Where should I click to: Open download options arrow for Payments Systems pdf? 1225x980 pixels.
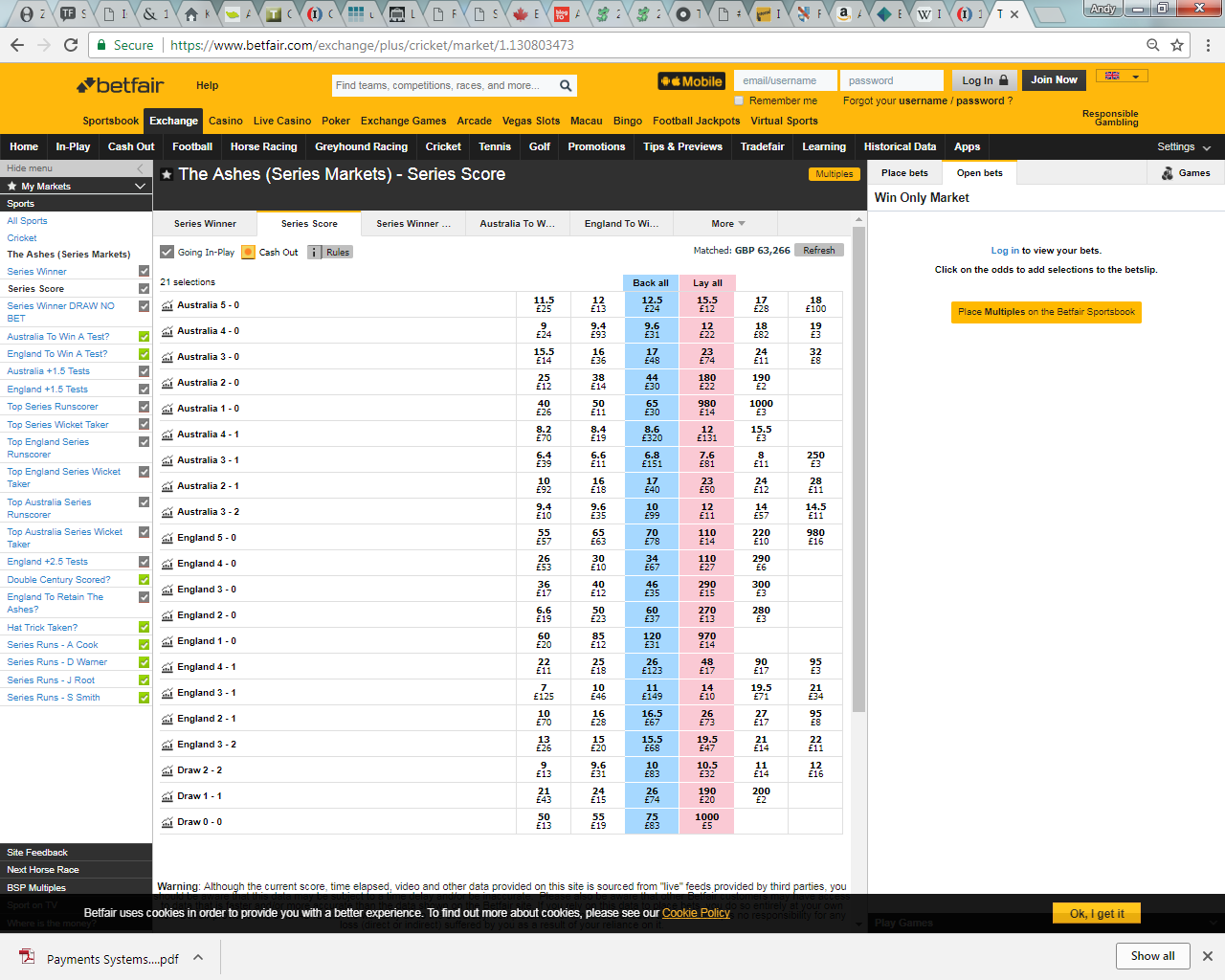click(x=198, y=957)
